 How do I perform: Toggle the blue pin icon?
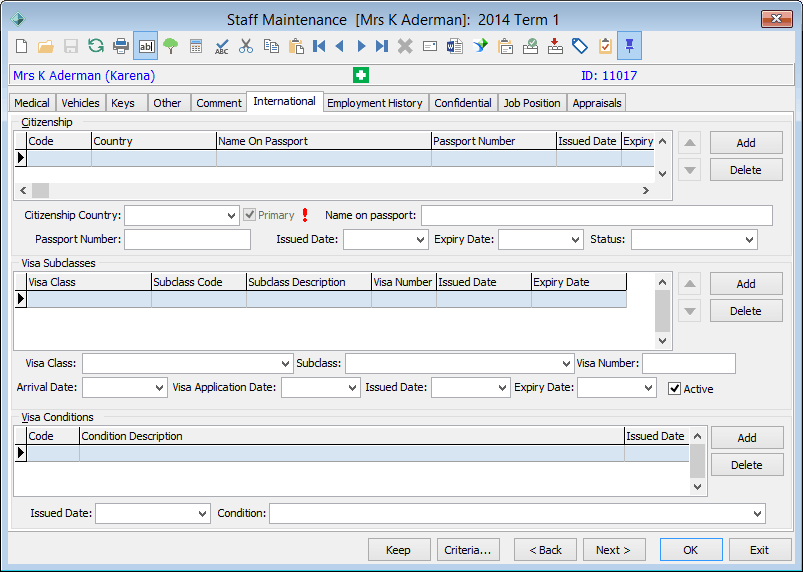click(x=629, y=46)
